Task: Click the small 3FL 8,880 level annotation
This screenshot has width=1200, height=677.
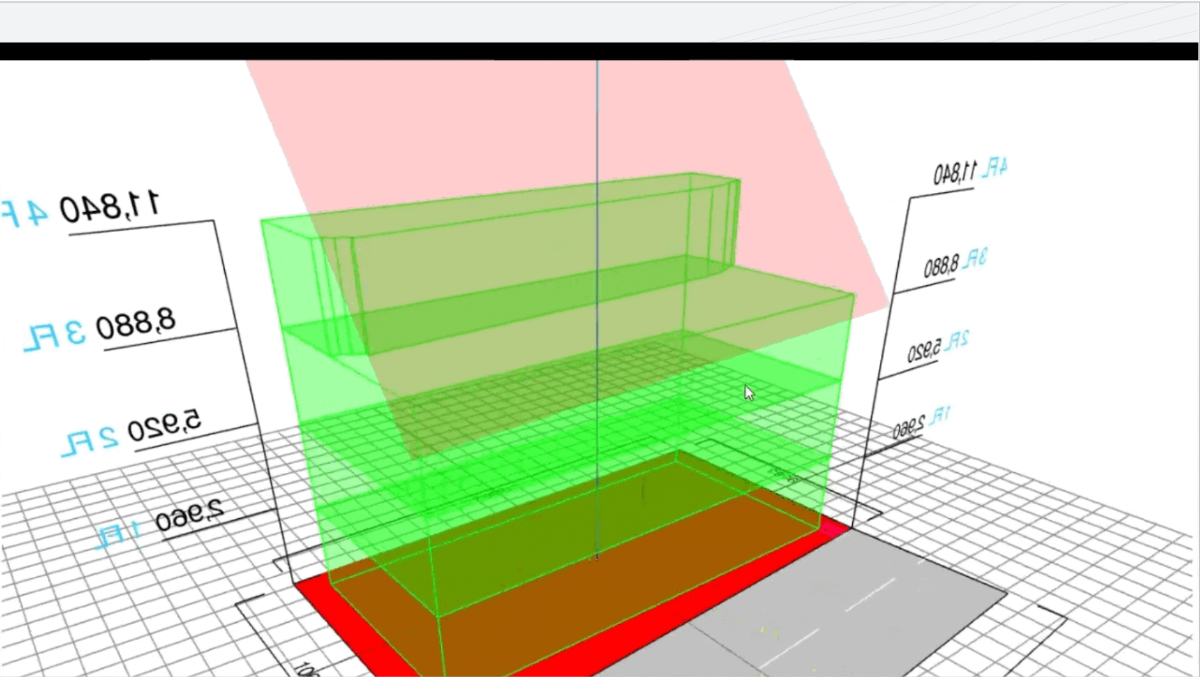Action: (955, 262)
